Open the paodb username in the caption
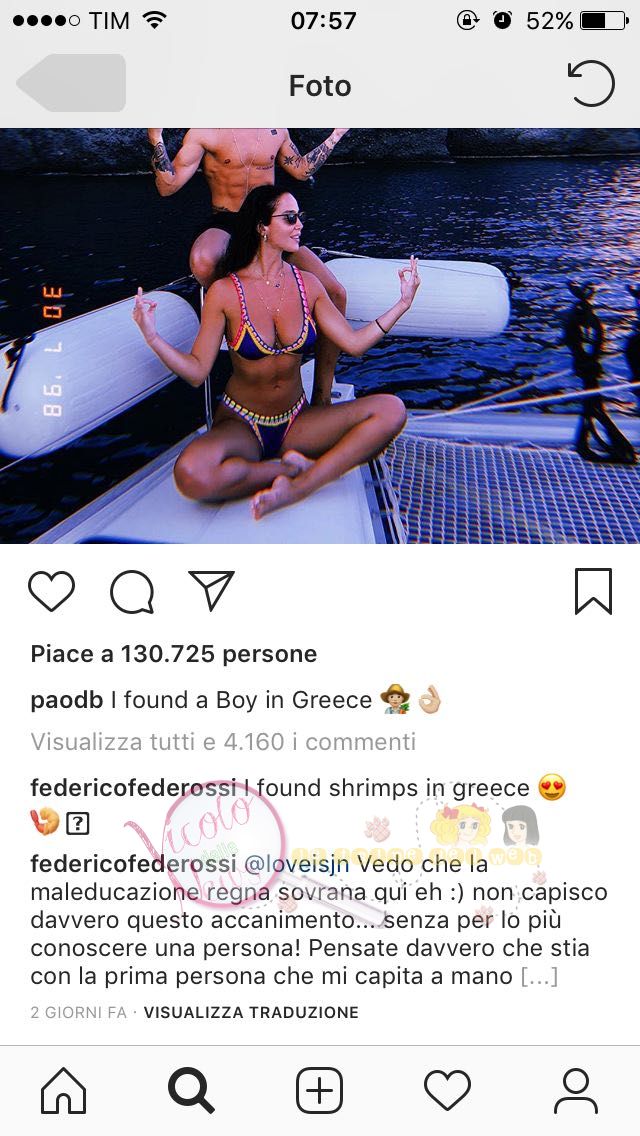This screenshot has width=640, height=1136. coord(67,700)
